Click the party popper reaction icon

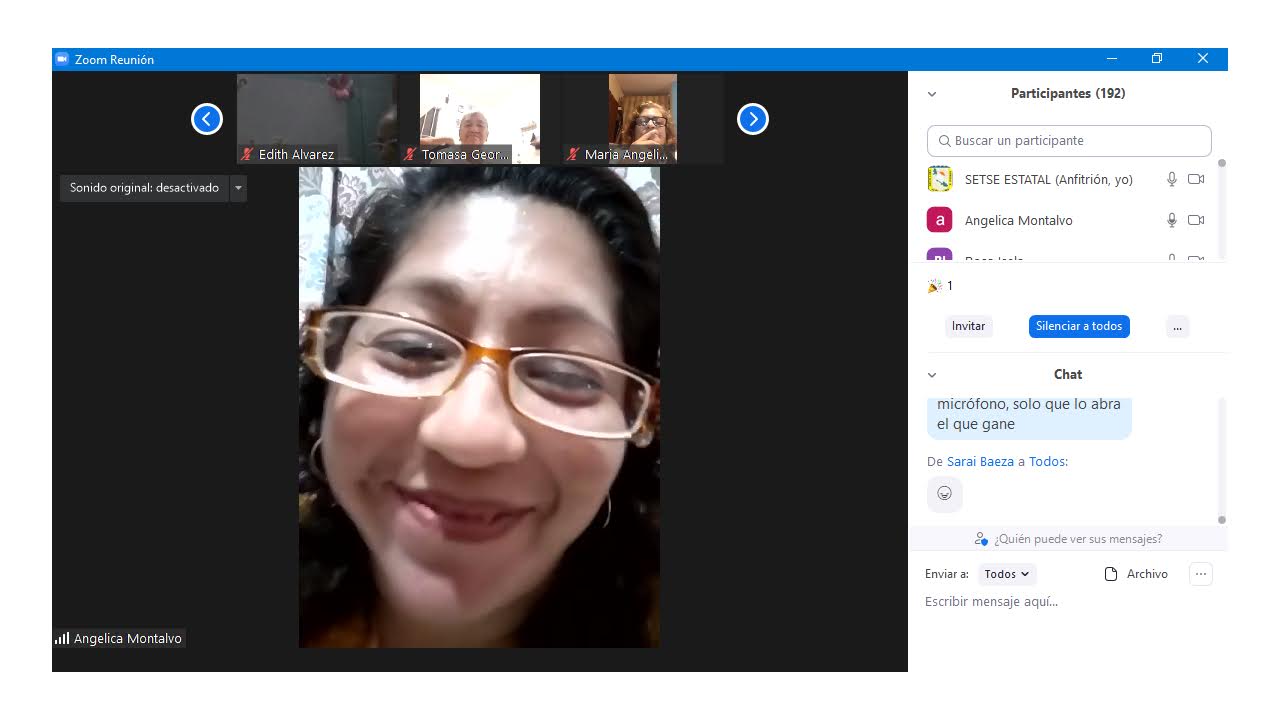[x=935, y=286]
